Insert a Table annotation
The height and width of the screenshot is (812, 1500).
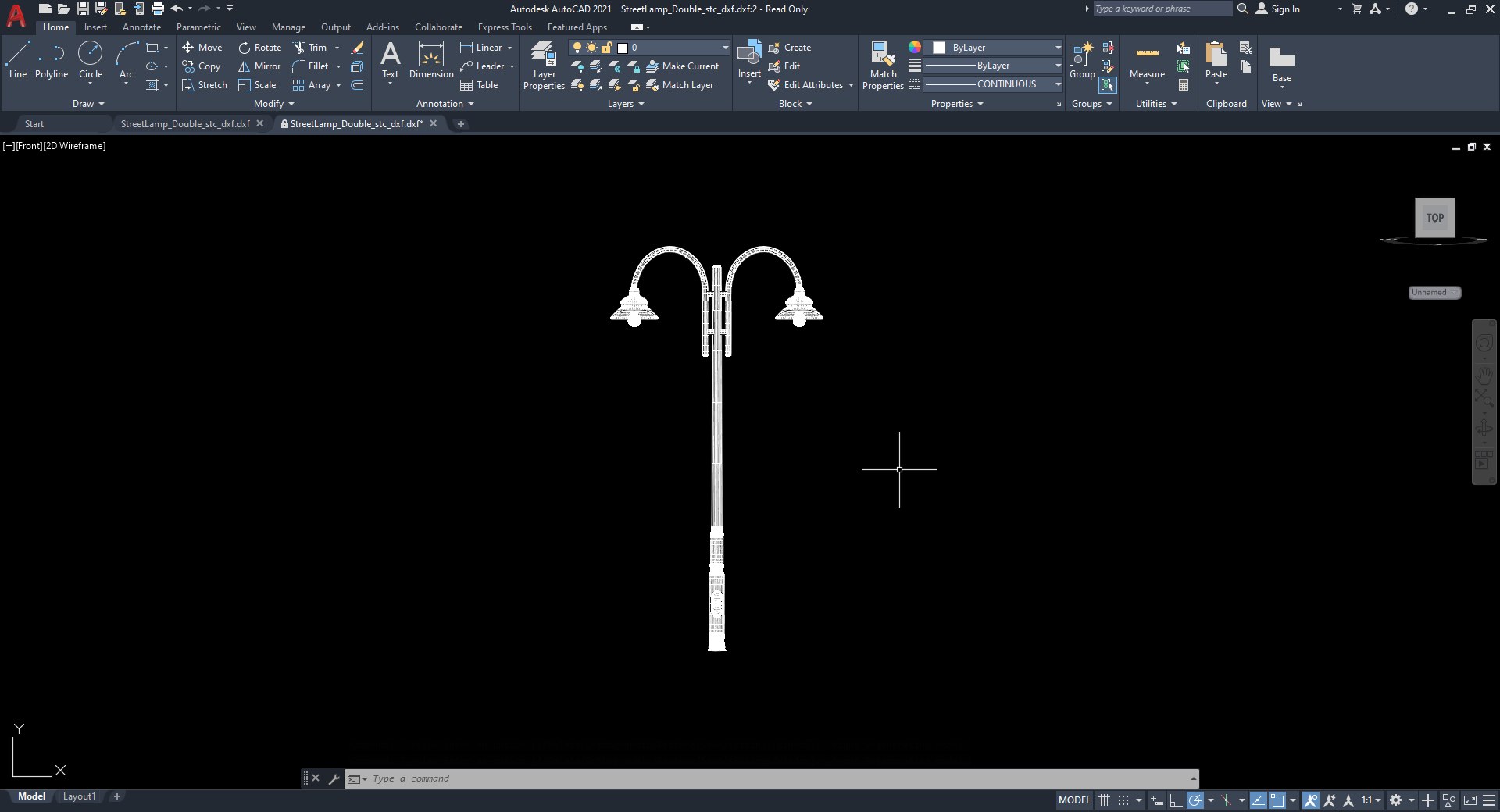(x=479, y=85)
